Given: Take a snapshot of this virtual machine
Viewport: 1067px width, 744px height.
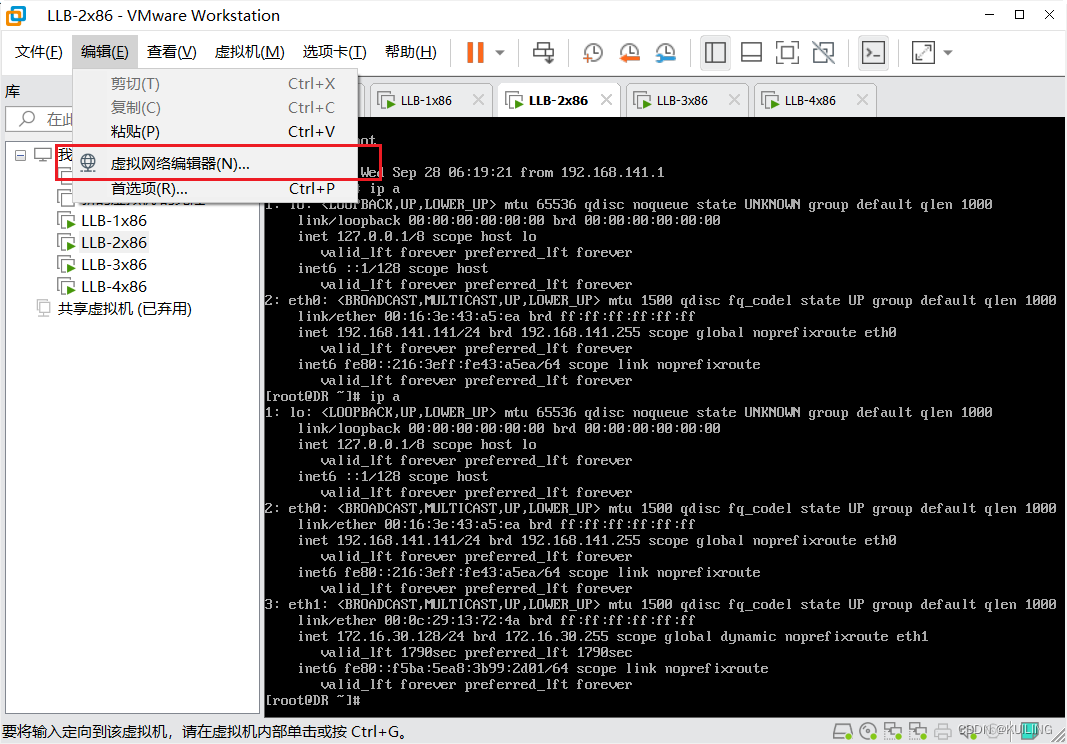Looking at the screenshot, I should pyautogui.click(x=593, y=52).
